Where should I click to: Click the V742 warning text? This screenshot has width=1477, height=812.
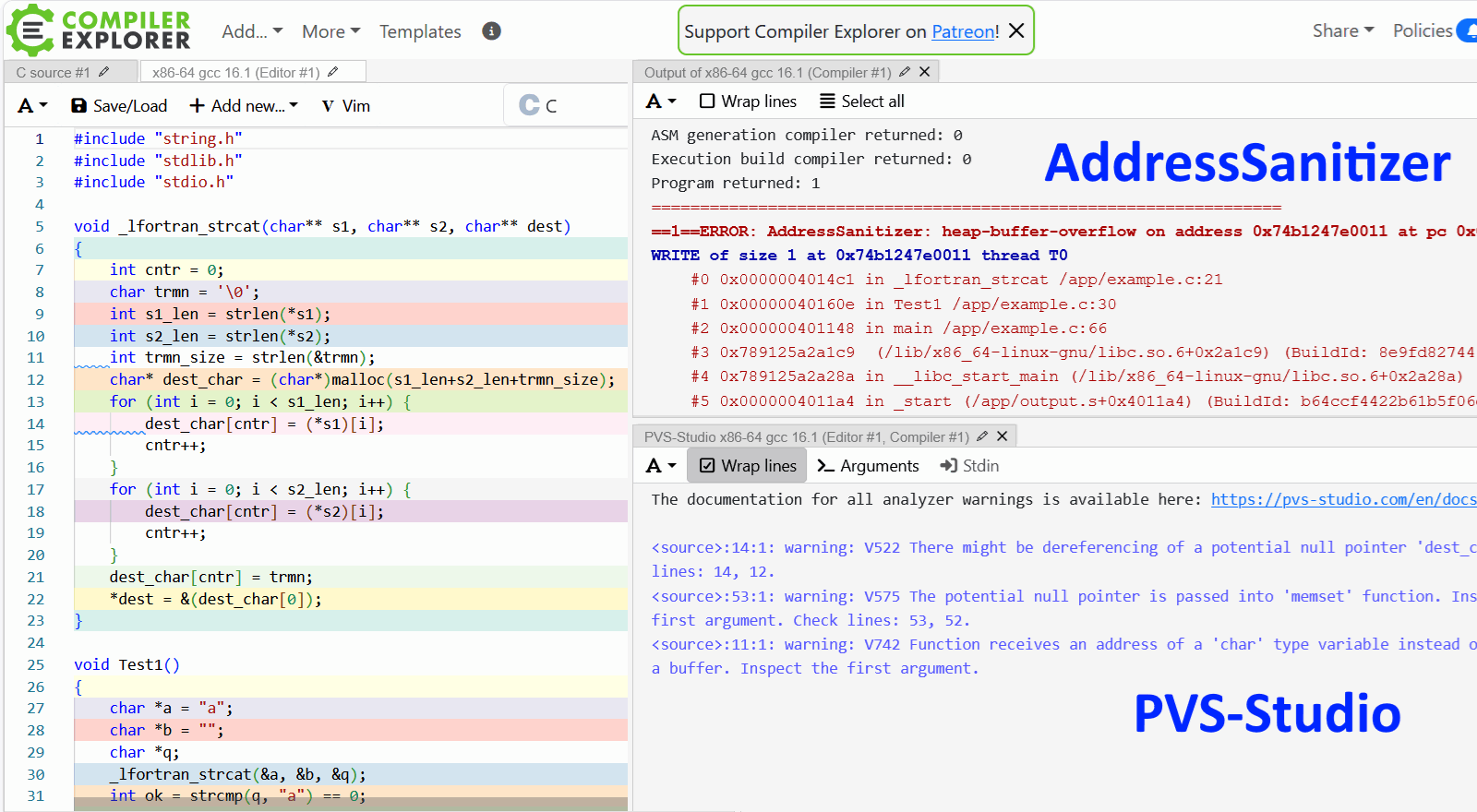(x=1063, y=656)
